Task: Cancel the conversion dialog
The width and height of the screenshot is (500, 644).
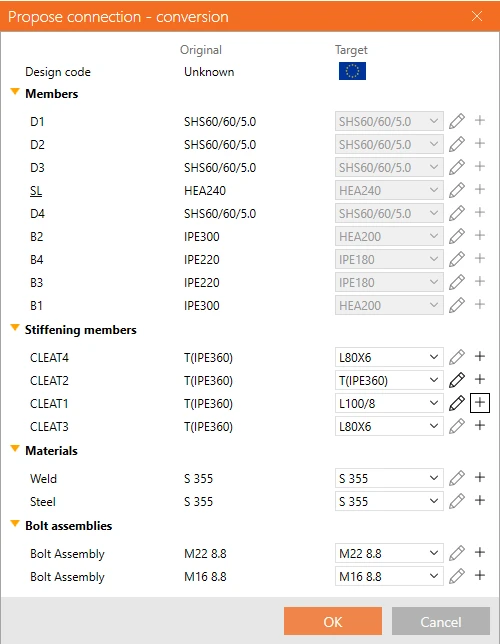Action: [x=441, y=621]
